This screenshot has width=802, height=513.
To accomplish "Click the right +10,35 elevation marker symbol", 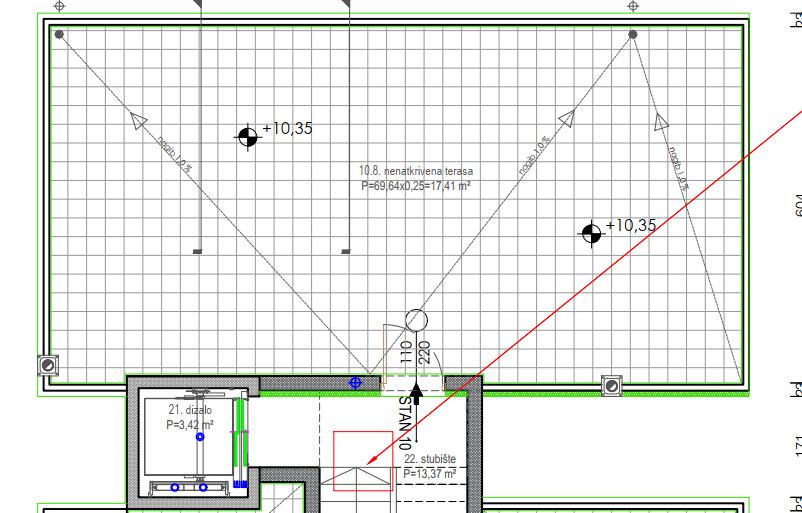I will tap(592, 234).
